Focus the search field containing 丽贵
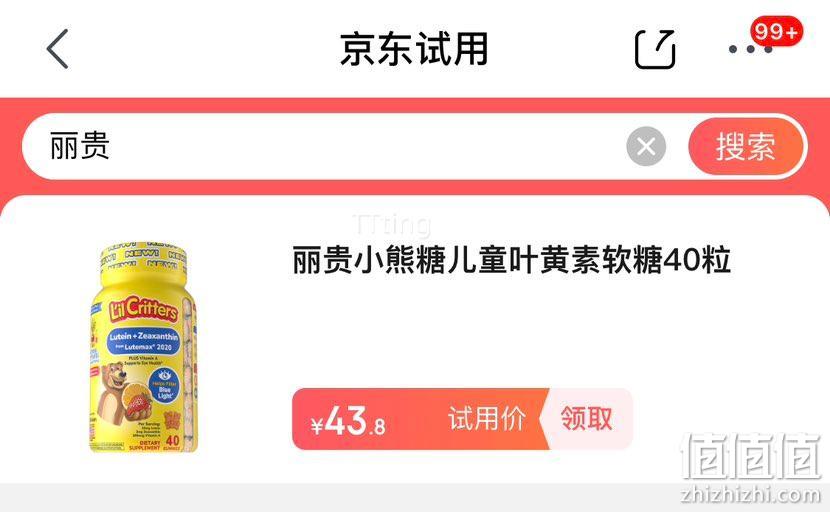This screenshot has height=512, width=830. 323,146
